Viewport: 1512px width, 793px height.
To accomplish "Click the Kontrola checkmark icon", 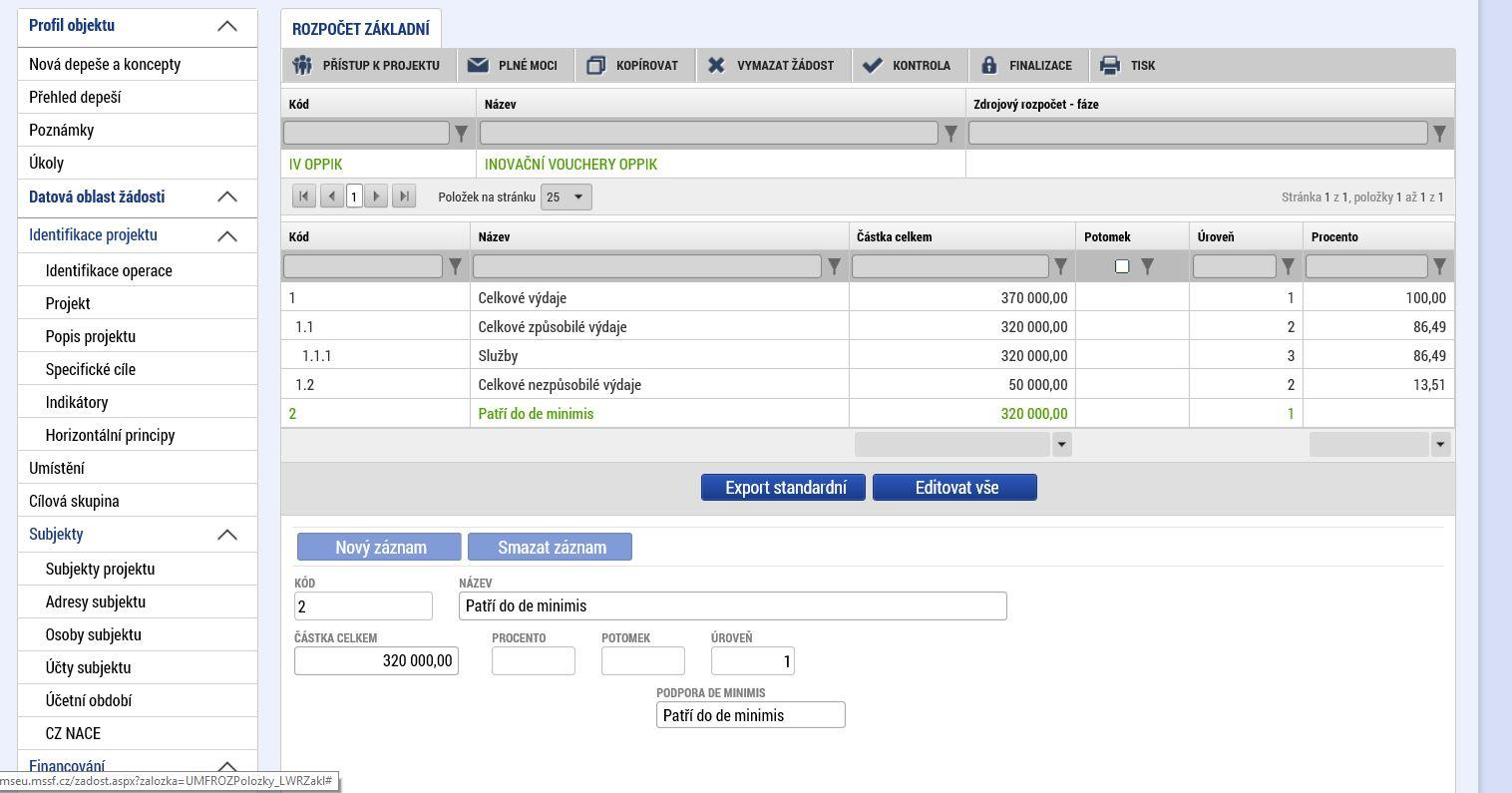I will click(x=873, y=65).
